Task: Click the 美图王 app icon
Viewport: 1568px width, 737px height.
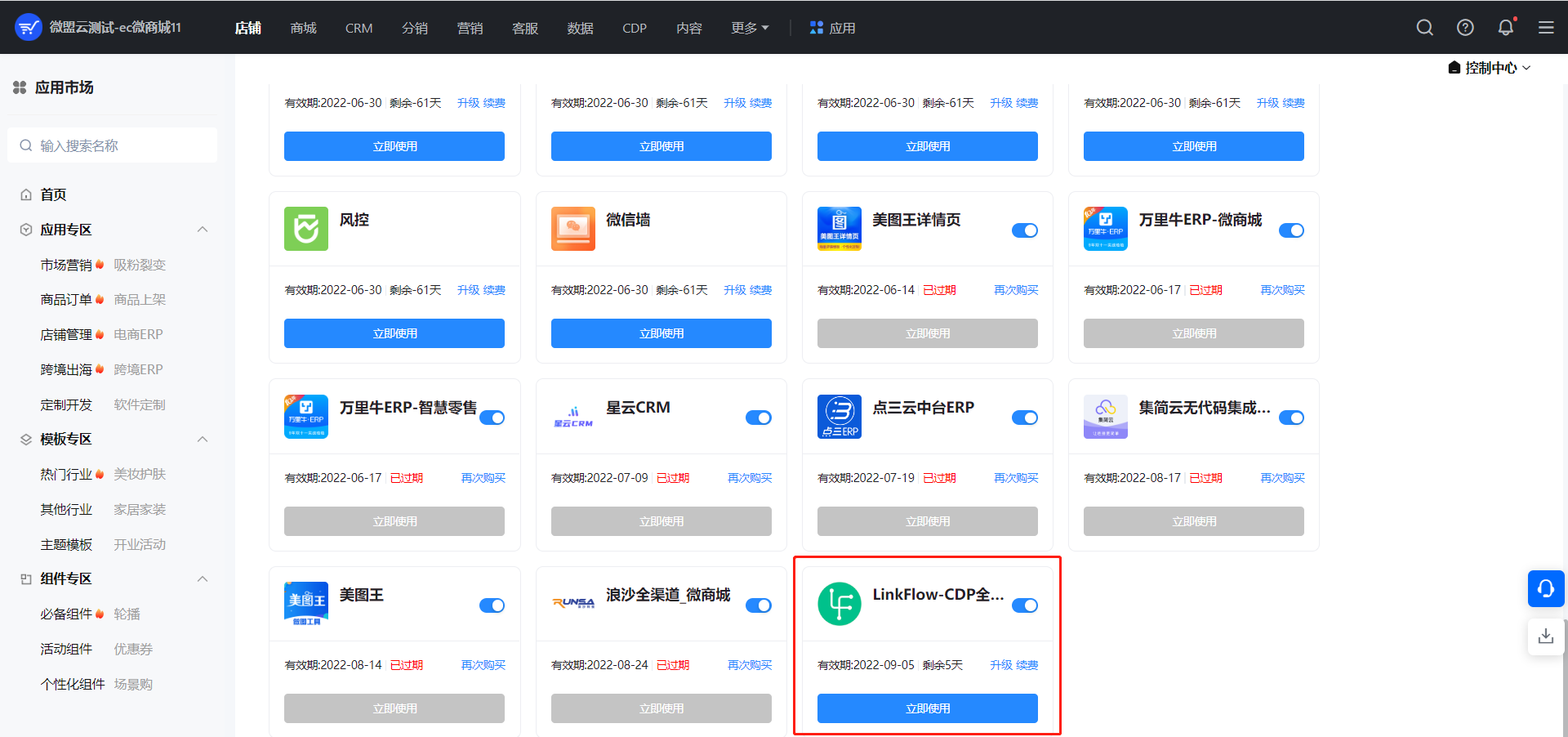Action: tap(306, 604)
